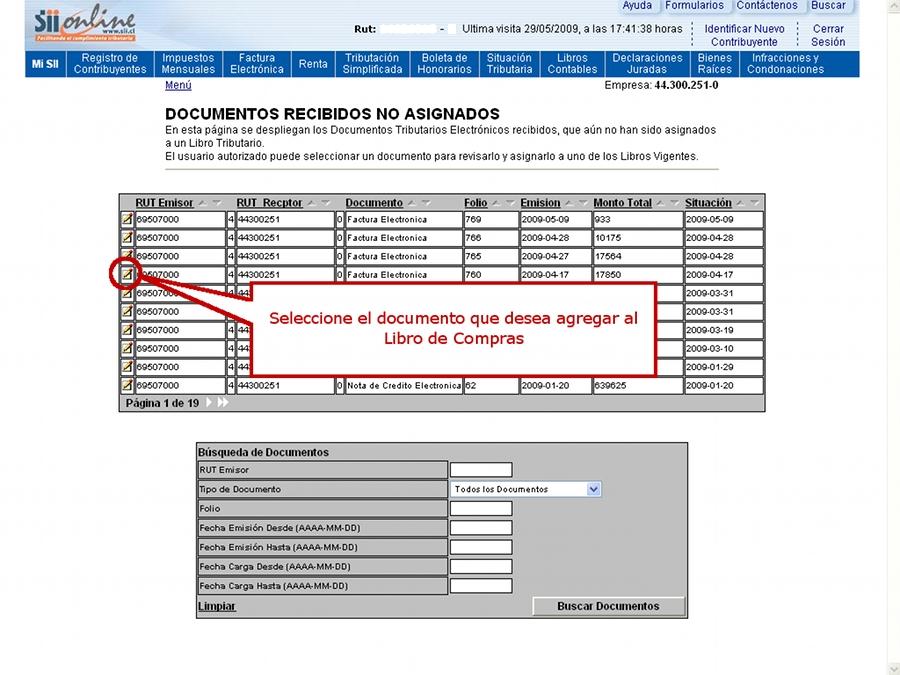This screenshot has height=675, width=900.
Task: Focus the RUT Emisor search field
Action: coord(481,470)
